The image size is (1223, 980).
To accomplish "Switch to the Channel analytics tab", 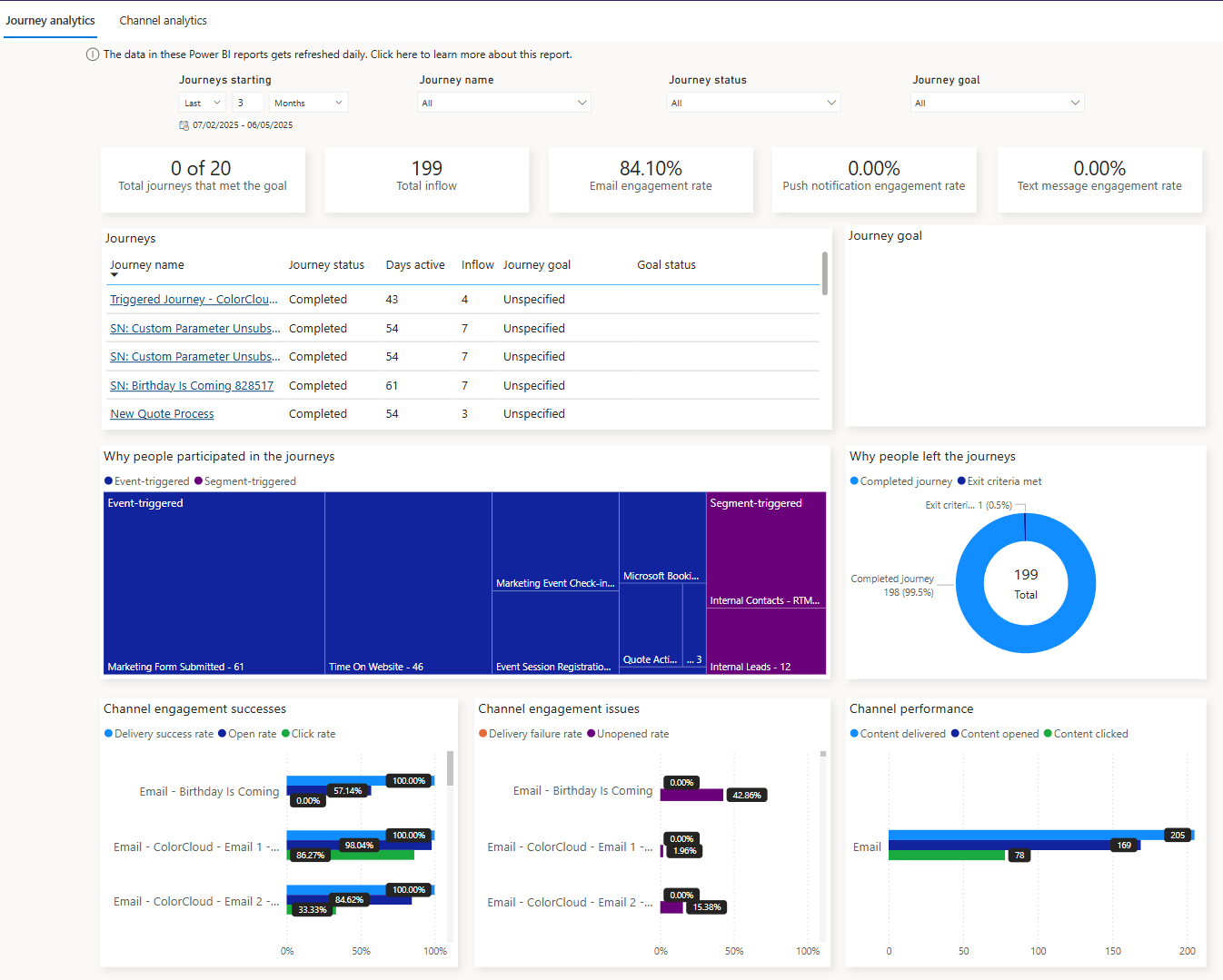I will pos(163,20).
